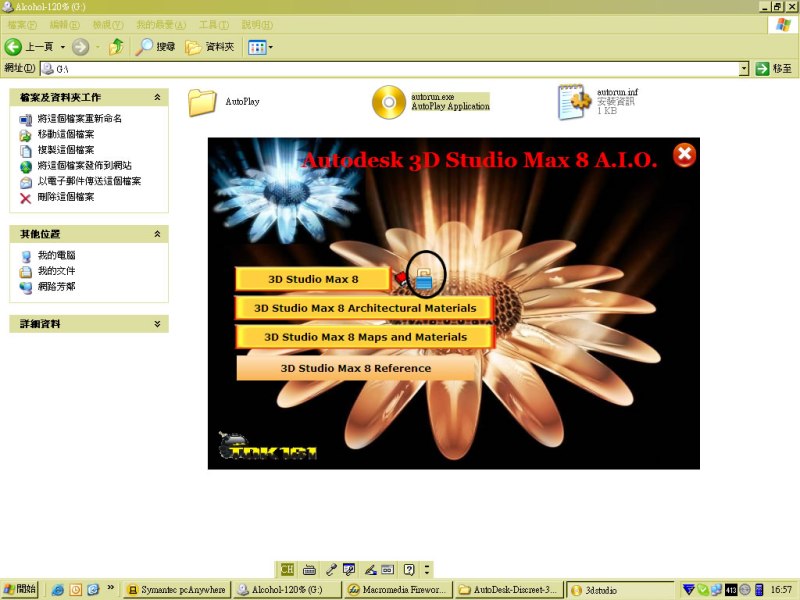
Task: Open the Tools menu
Action: (214, 24)
